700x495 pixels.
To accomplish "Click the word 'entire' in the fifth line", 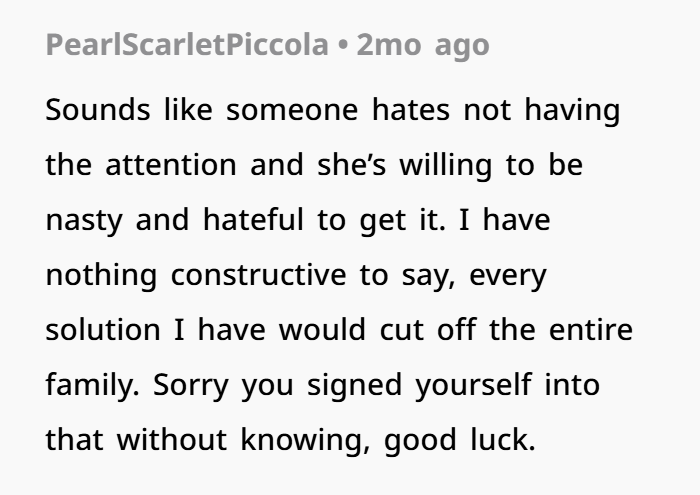I will (591, 330).
